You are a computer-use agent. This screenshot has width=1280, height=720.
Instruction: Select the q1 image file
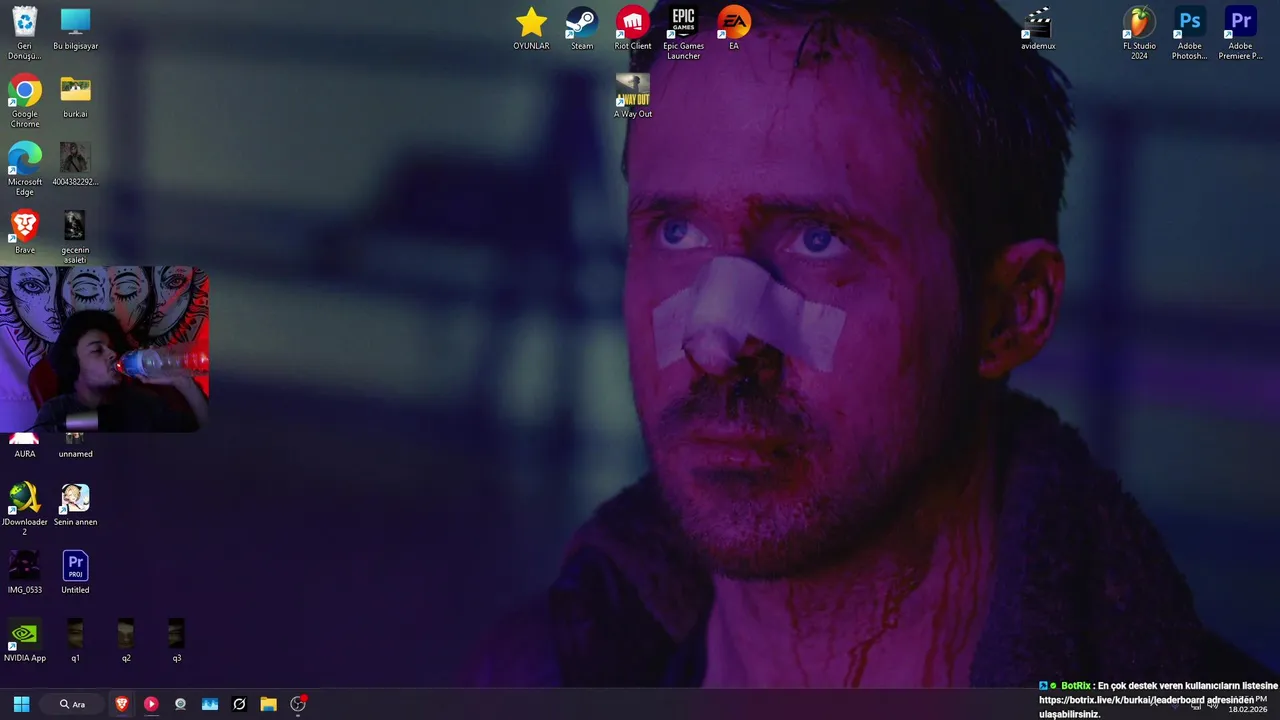[75, 641]
